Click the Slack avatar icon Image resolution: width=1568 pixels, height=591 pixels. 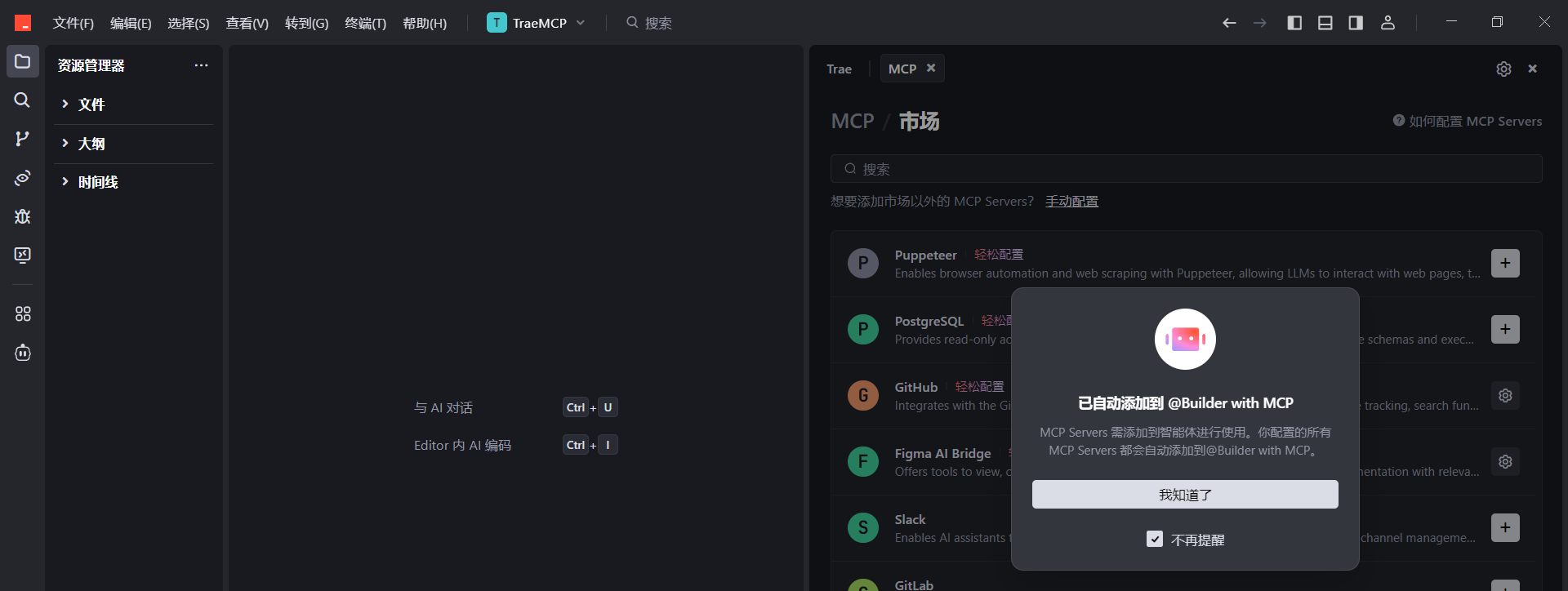tap(863, 527)
